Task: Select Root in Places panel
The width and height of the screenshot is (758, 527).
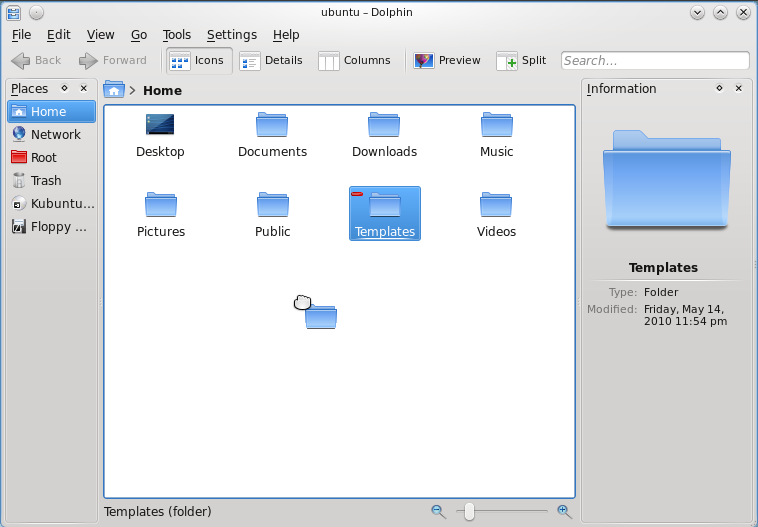Action: tap(43, 157)
